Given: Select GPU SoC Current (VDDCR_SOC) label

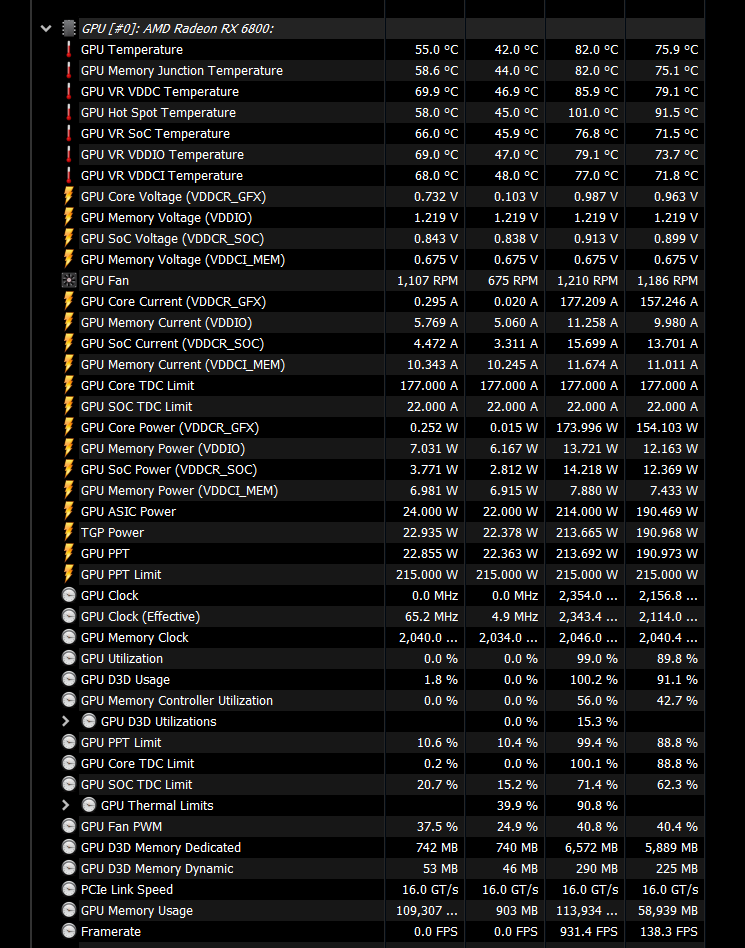Looking at the screenshot, I should tap(172, 343).
